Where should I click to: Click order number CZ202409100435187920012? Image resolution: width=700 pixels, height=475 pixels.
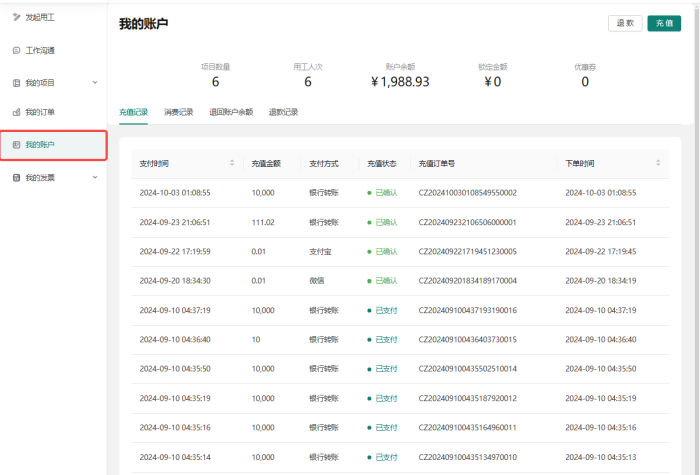(467, 398)
